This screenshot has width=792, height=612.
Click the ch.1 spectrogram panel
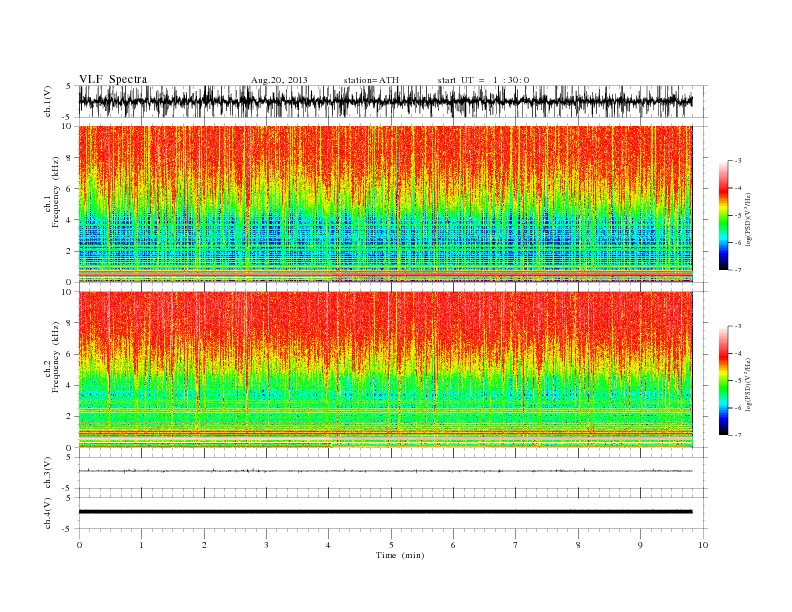click(386, 204)
